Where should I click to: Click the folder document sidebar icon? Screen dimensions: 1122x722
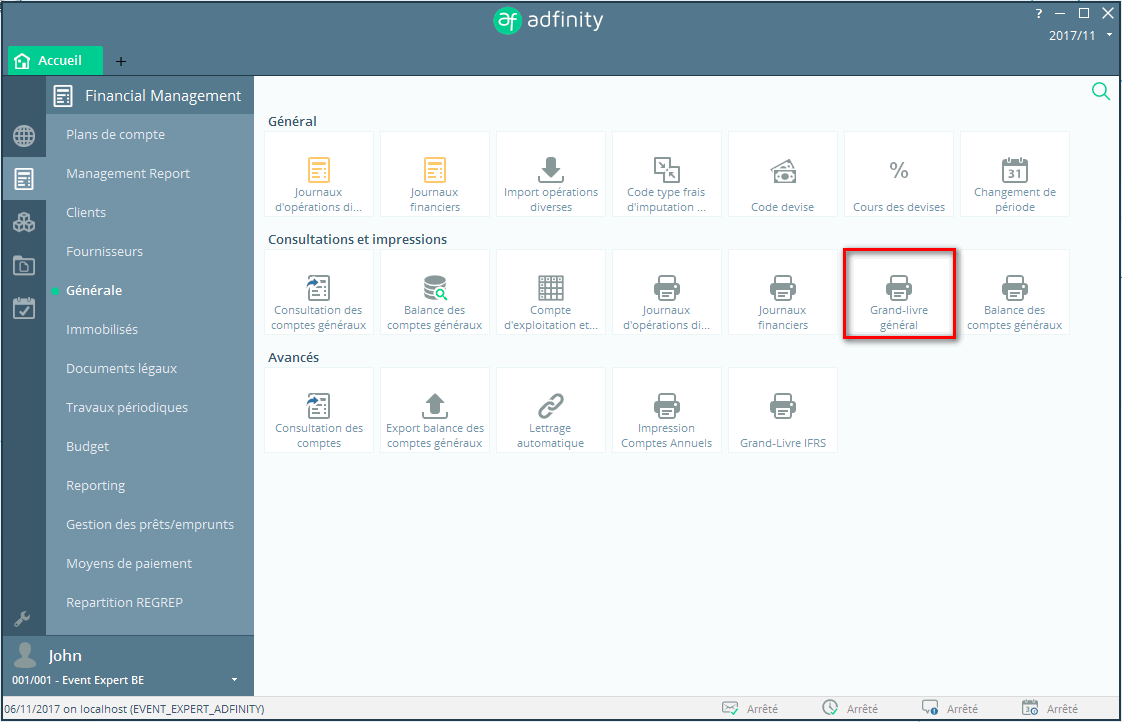pyautogui.click(x=24, y=266)
